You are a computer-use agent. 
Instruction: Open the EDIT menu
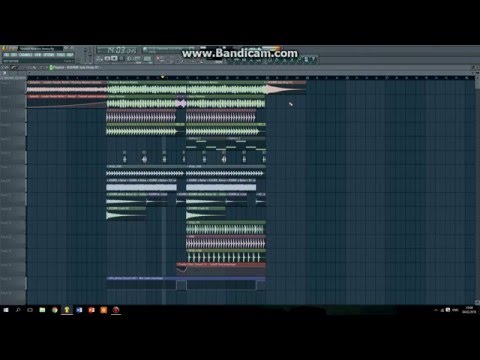(14, 55)
